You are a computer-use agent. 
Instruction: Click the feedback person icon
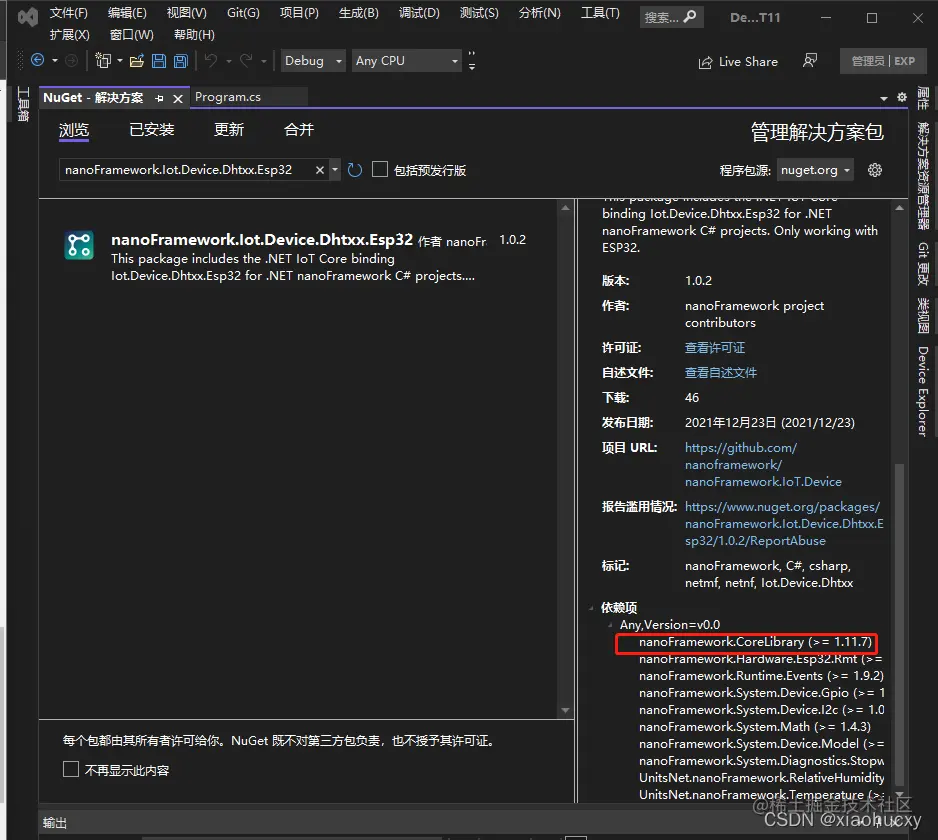tap(810, 60)
